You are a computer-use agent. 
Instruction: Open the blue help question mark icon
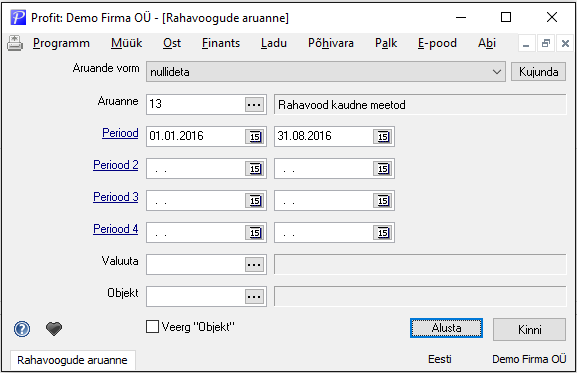pyautogui.click(x=22, y=328)
